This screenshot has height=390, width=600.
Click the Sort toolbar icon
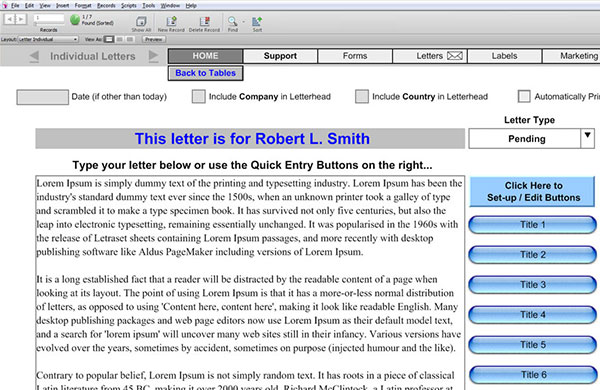tap(257, 21)
